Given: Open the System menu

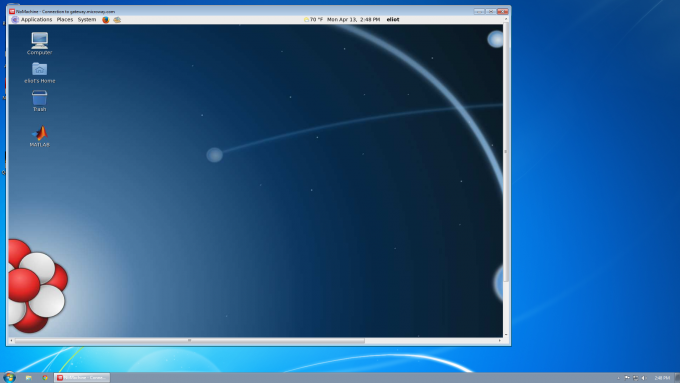Looking at the screenshot, I should pyautogui.click(x=87, y=20).
